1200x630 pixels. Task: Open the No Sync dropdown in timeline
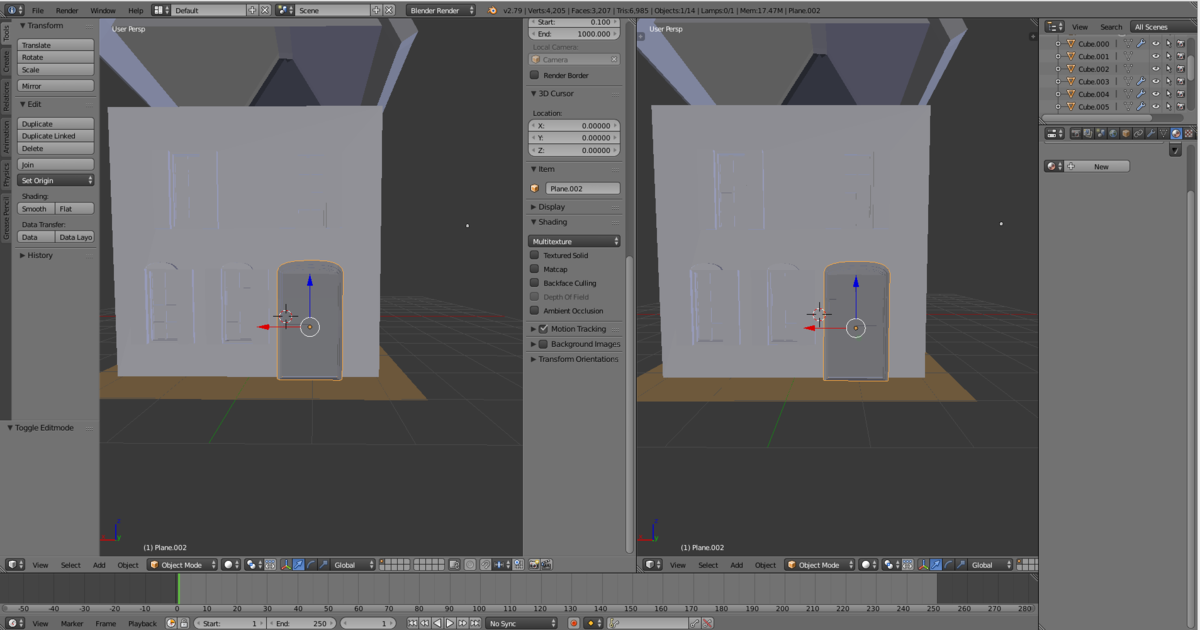[x=521, y=623]
